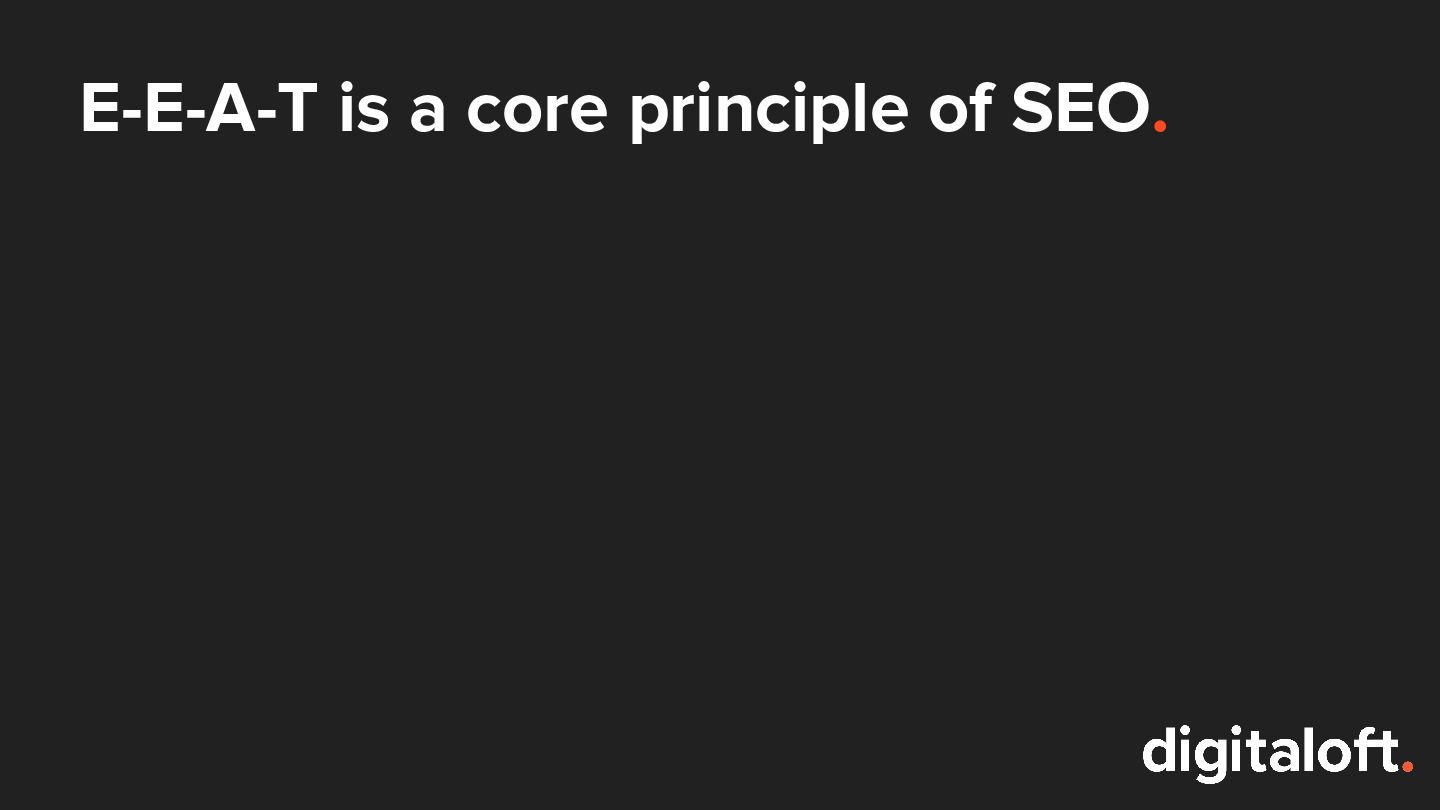Click the word 'is' in heading
The height and width of the screenshot is (810, 1440).
(362, 108)
